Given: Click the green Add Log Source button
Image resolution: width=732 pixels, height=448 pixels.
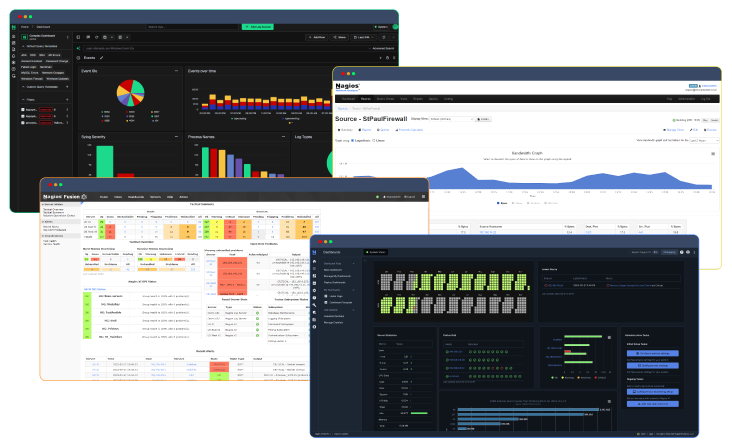Looking at the screenshot, I should (258, 27).
